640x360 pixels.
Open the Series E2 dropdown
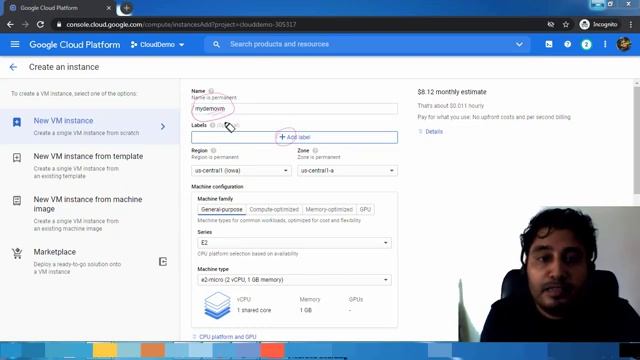(294, 243)
